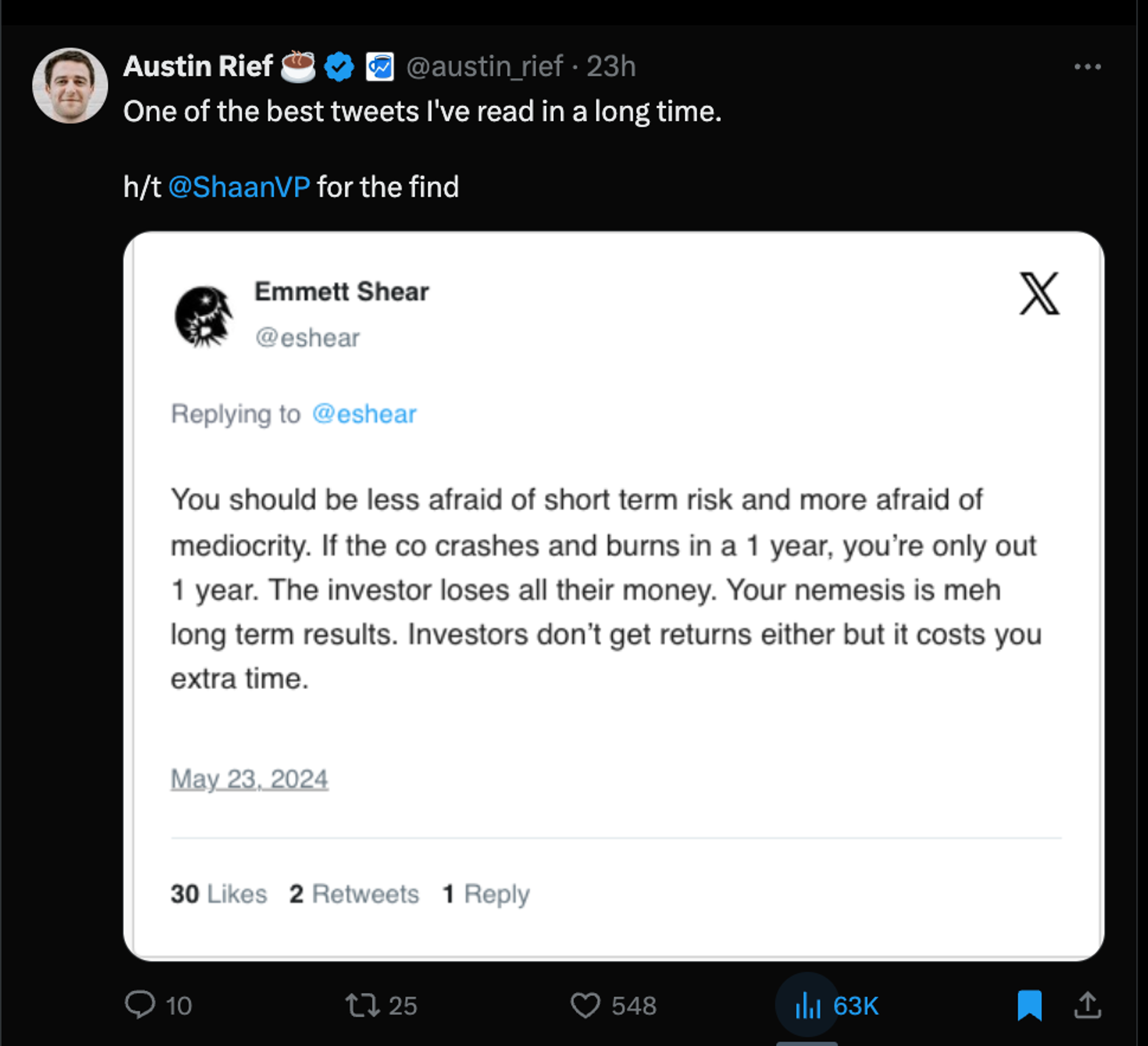Screen dimensions: 1148x1046
Task: Click the blue @eshear replying-to mention
Action: (364, 414)
